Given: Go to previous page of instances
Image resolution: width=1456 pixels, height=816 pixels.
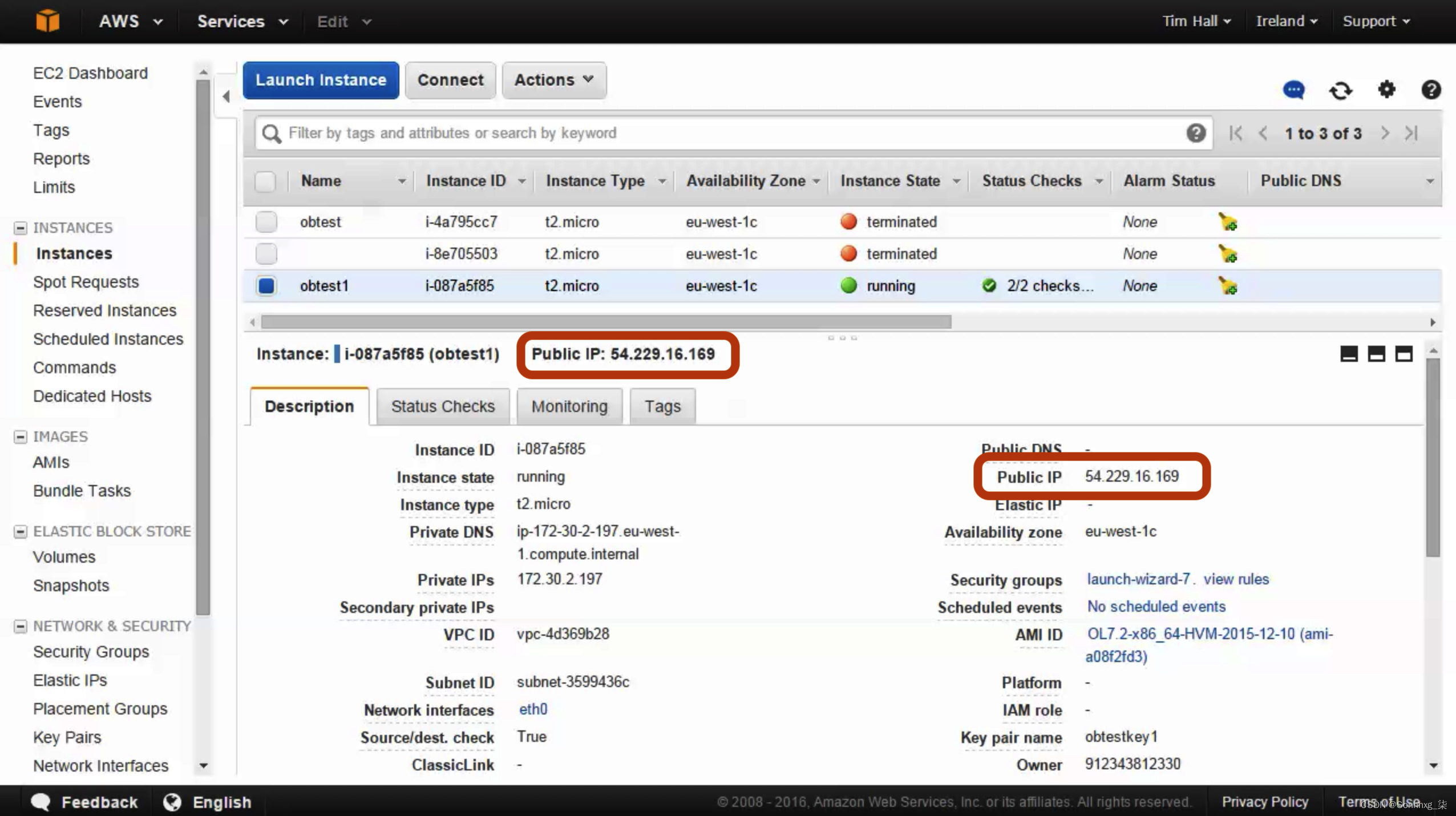Looking at the screenshot, I should point(1263,133).
